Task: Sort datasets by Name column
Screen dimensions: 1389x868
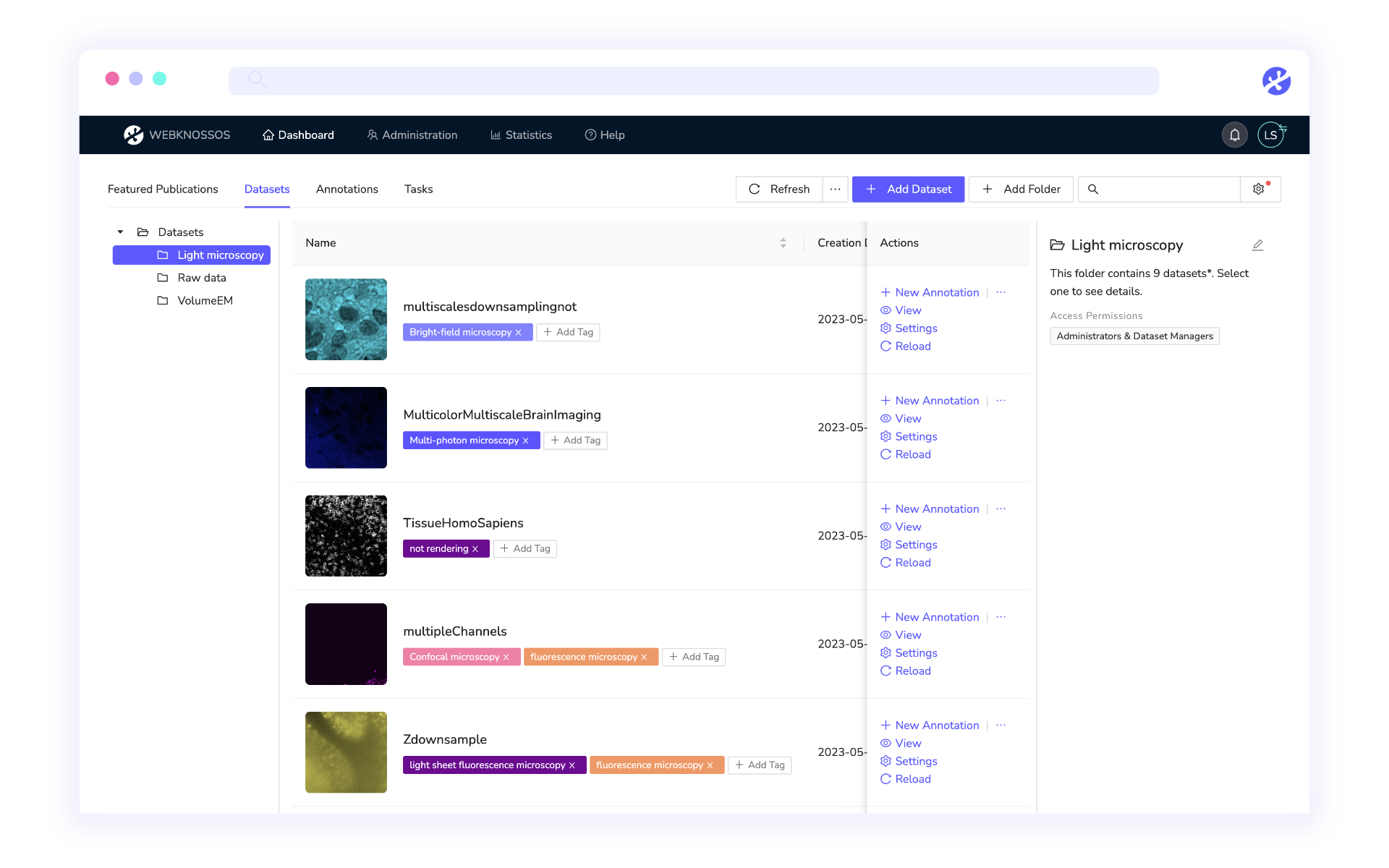Action: [x=783, y=243]
